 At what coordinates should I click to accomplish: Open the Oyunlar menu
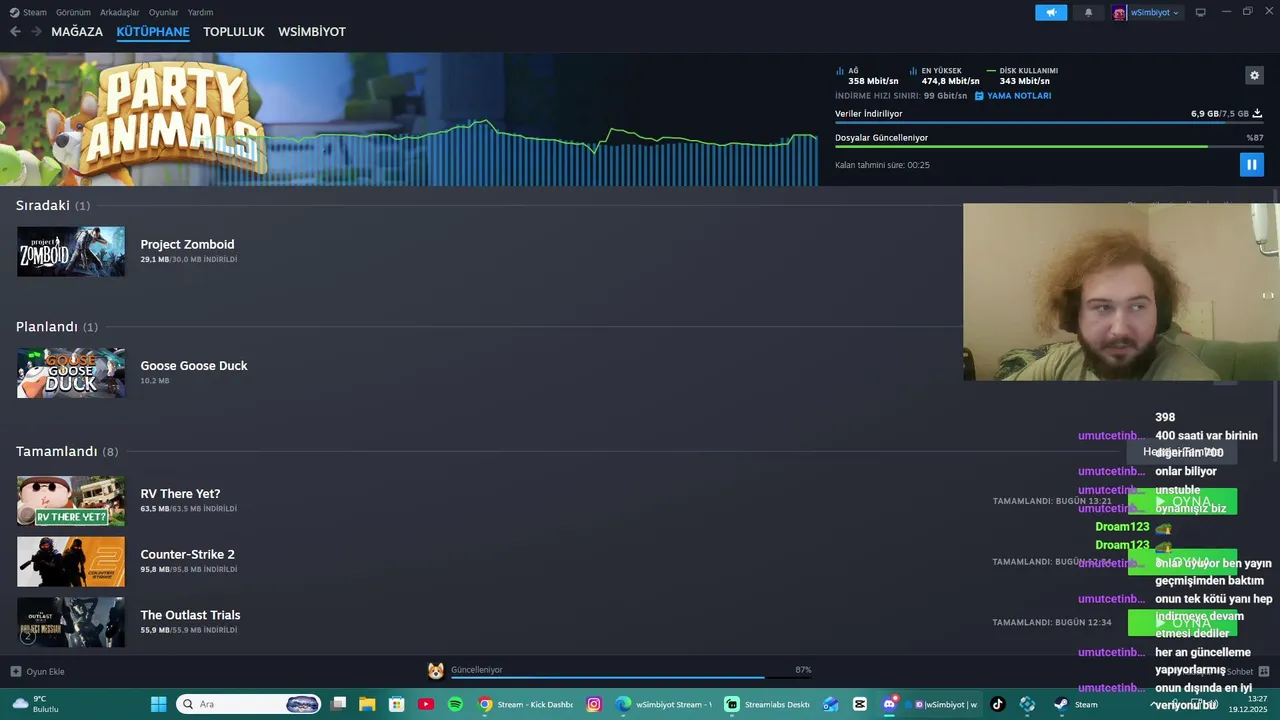pos(164,12)
